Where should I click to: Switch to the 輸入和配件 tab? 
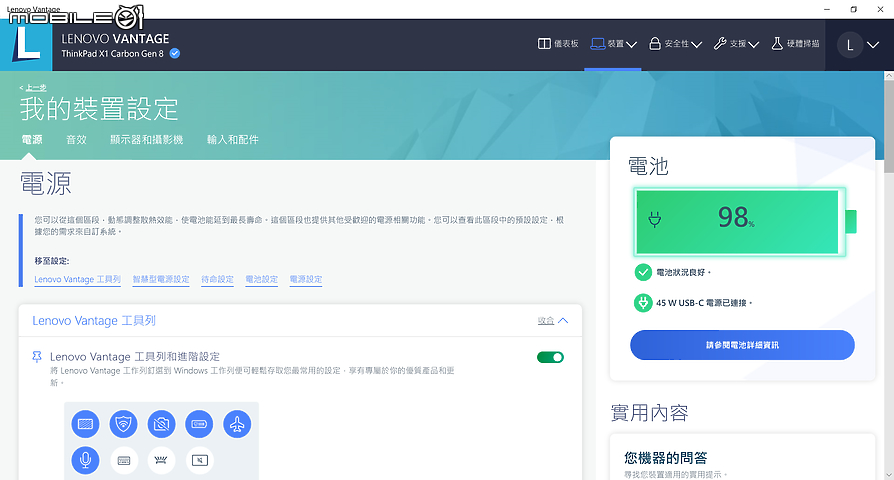(233, 140)
